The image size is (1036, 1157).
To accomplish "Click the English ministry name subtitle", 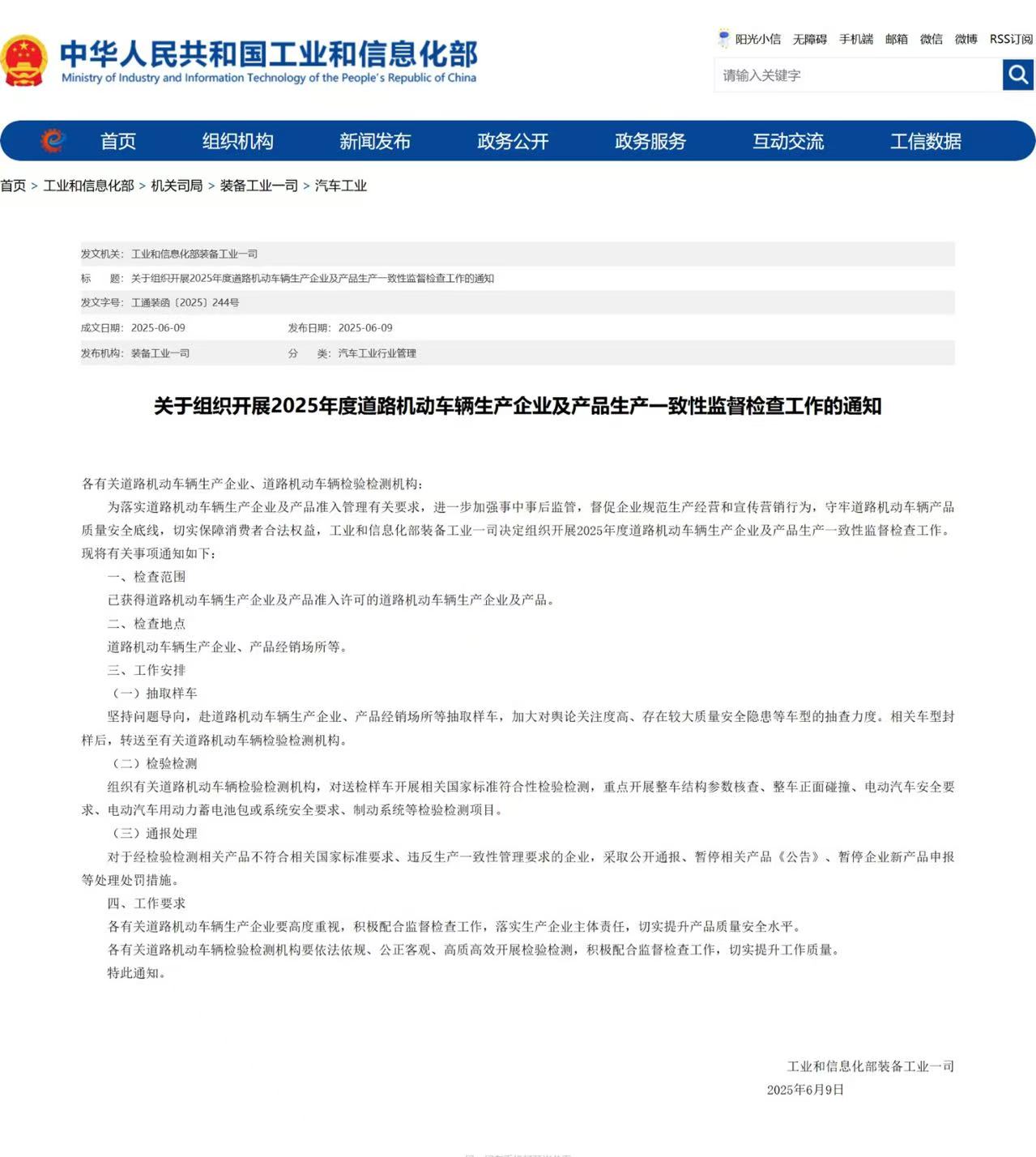I will coord(269,78).
